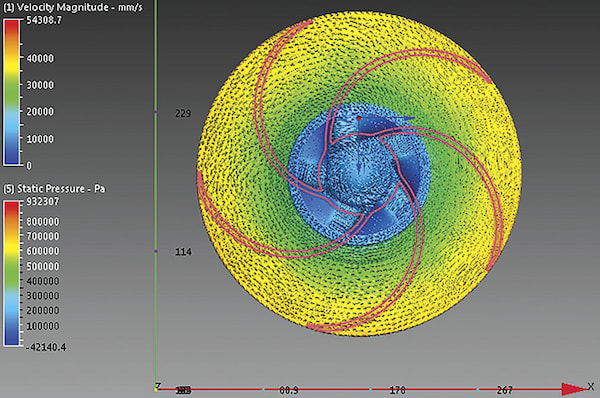Click the Z axis origin label
This screenshot has height=398, width=600.
158,386
